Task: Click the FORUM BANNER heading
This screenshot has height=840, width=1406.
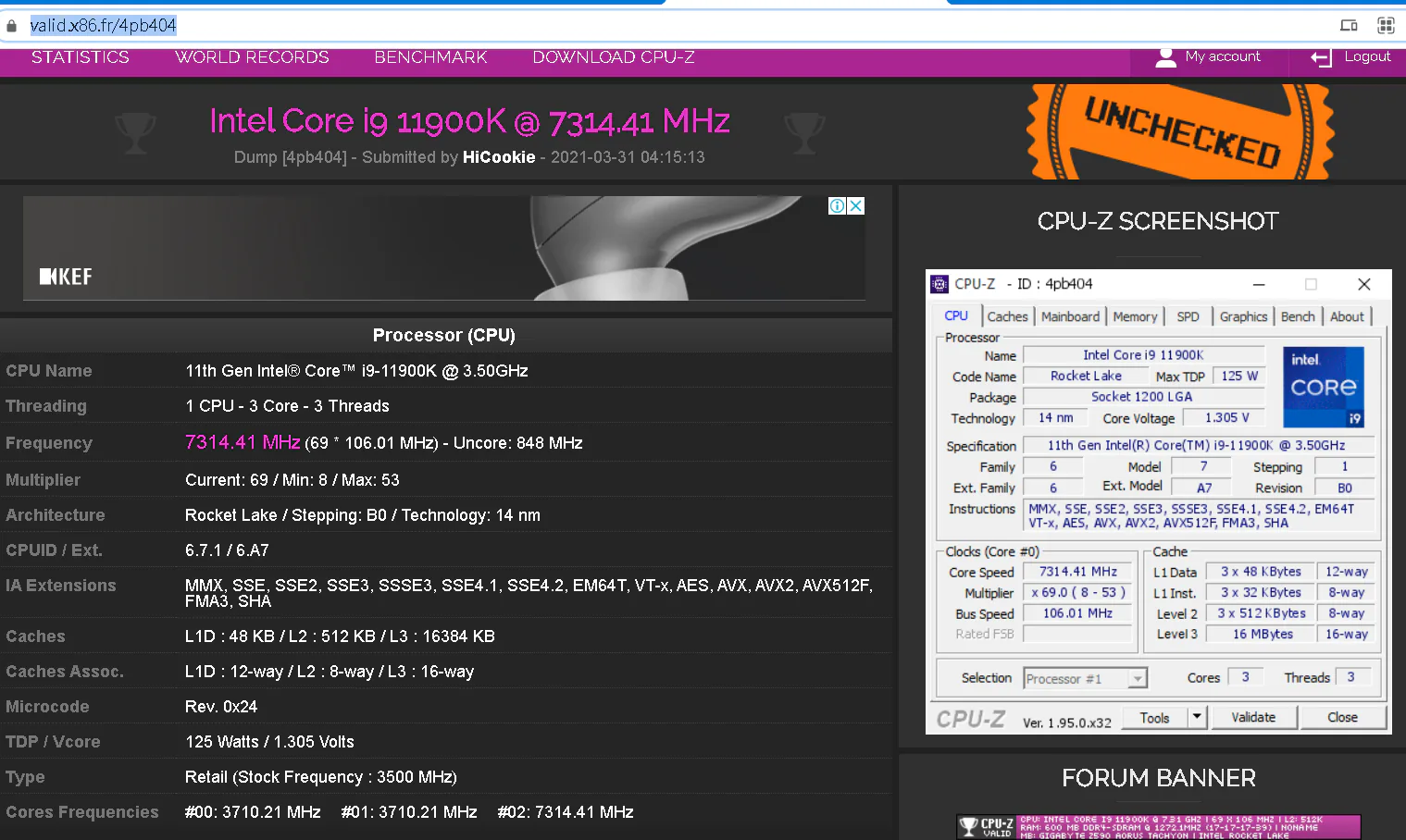Action: (x=1159, y=778)
